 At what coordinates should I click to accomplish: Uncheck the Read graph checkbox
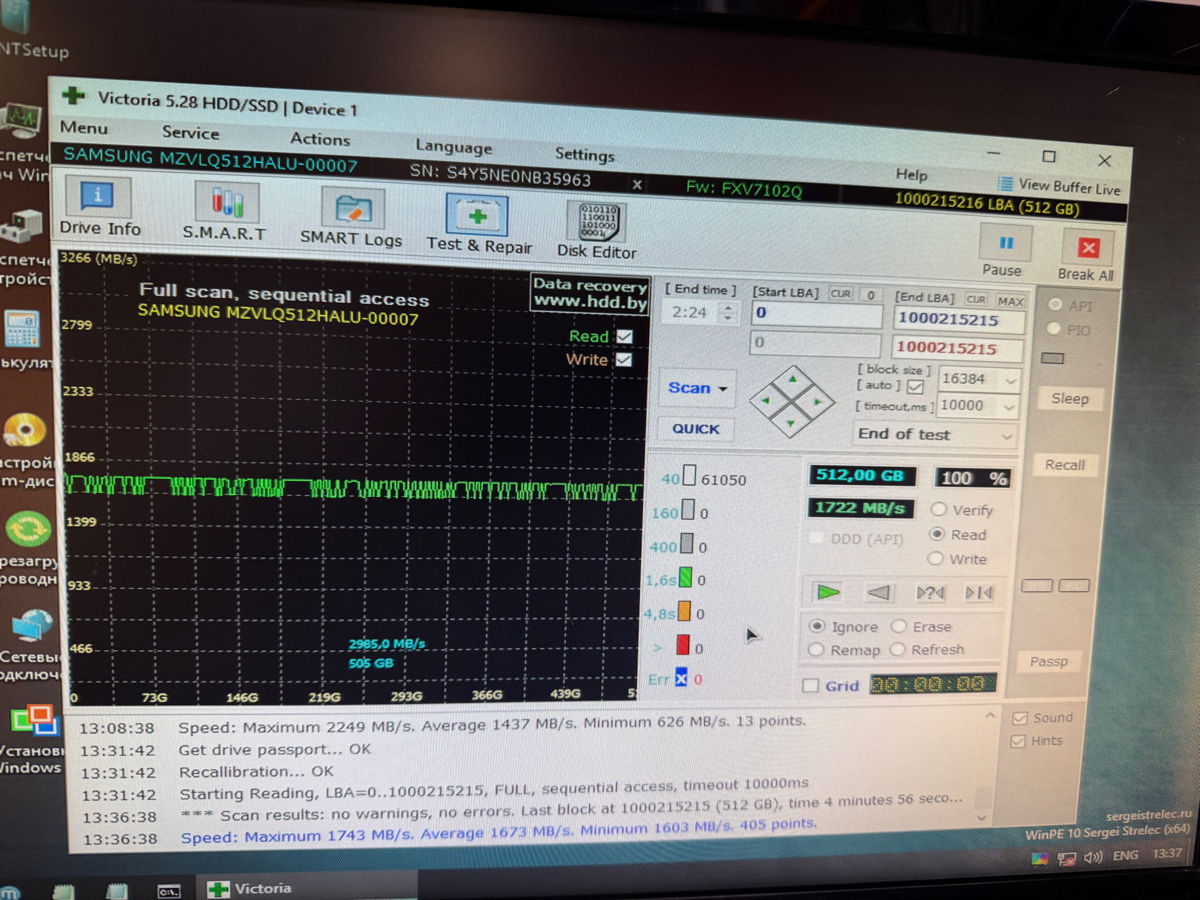pos(624,337)
